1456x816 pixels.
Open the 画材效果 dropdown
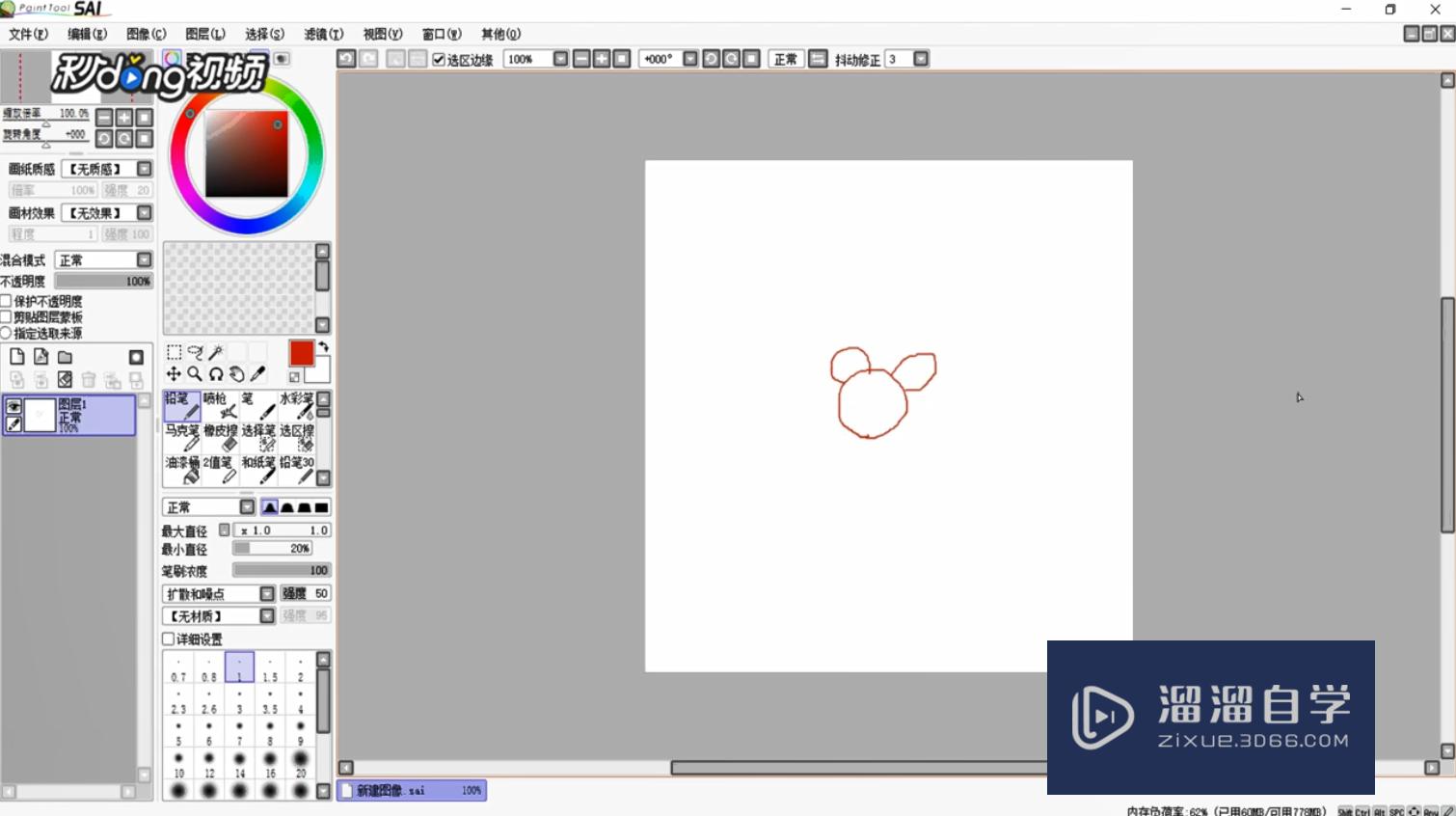(x=144, y=213)
